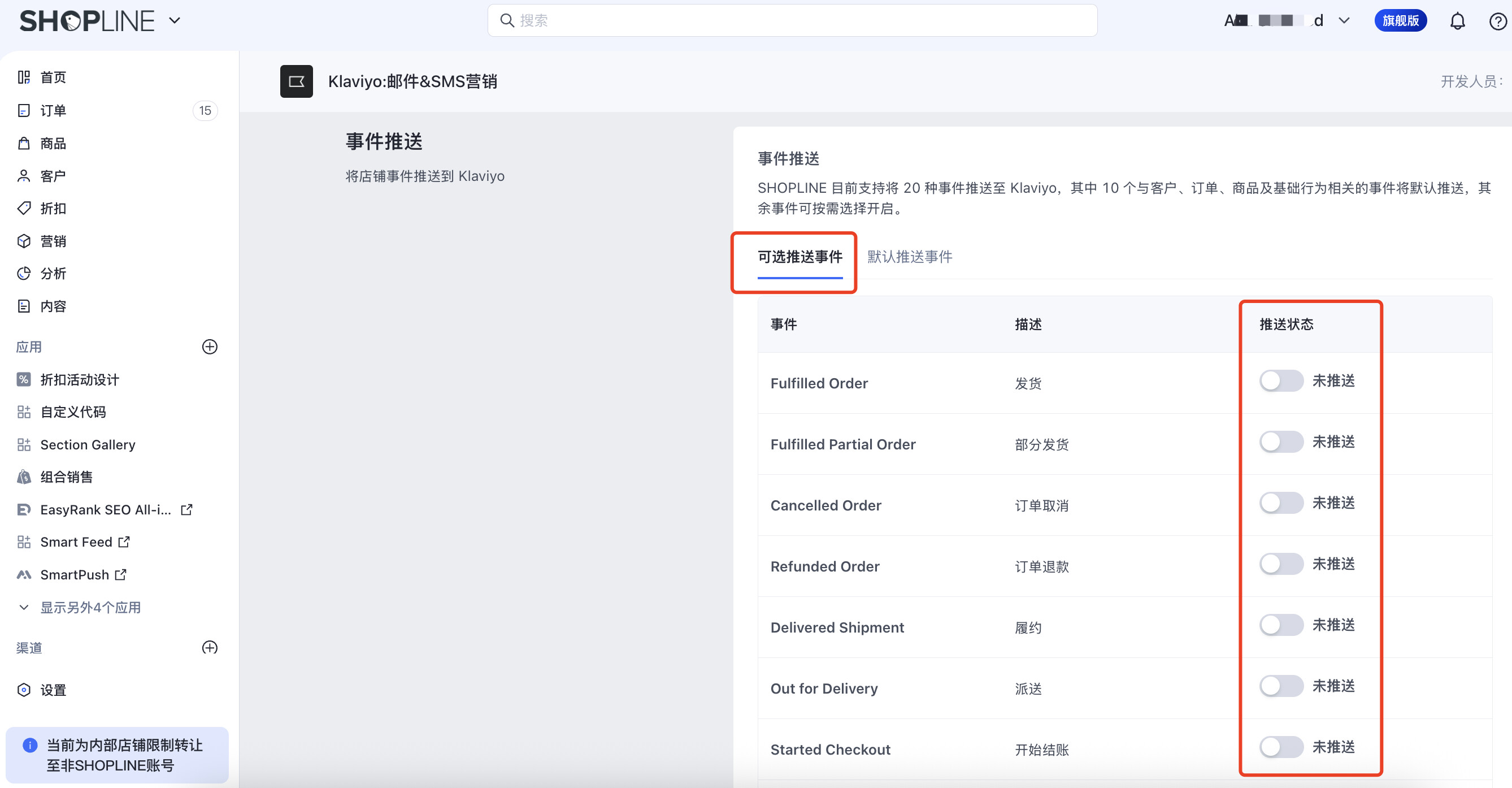
Task: Click the analytics pie chart icon
Action: pyautogui.click(x=24, y=273)
